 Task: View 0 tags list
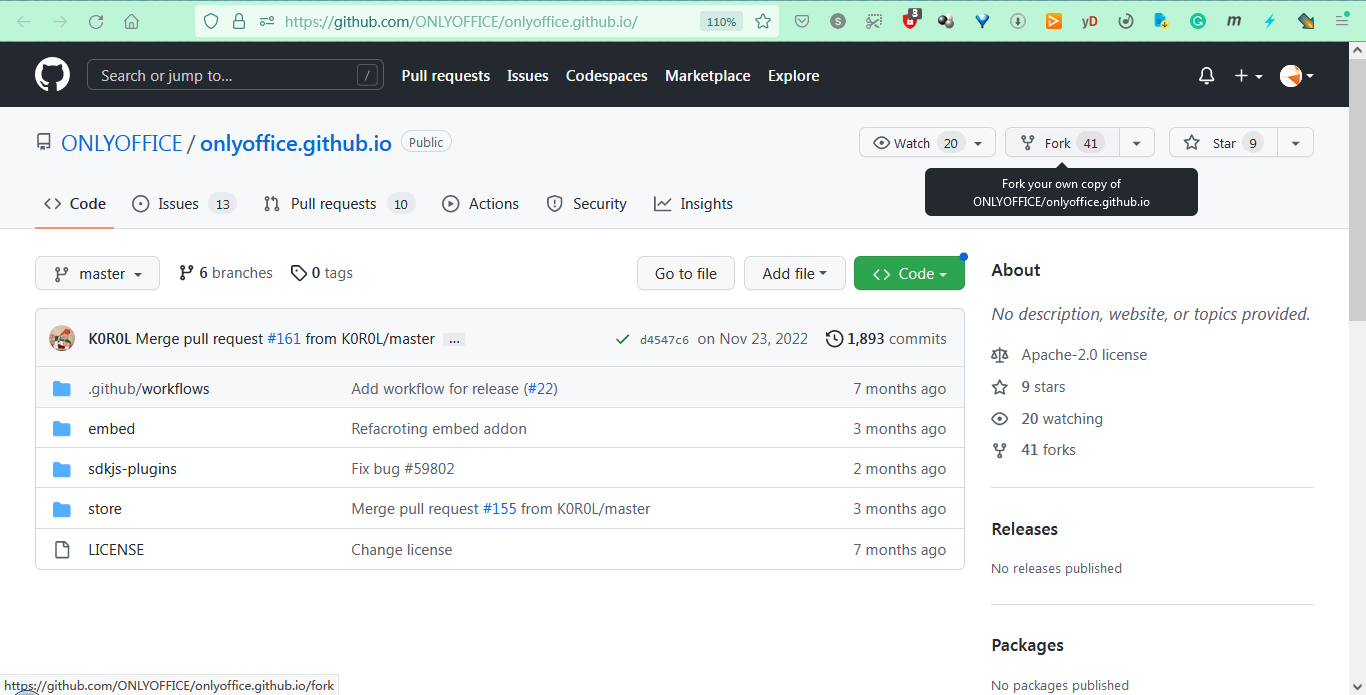(x=322, y=273)
